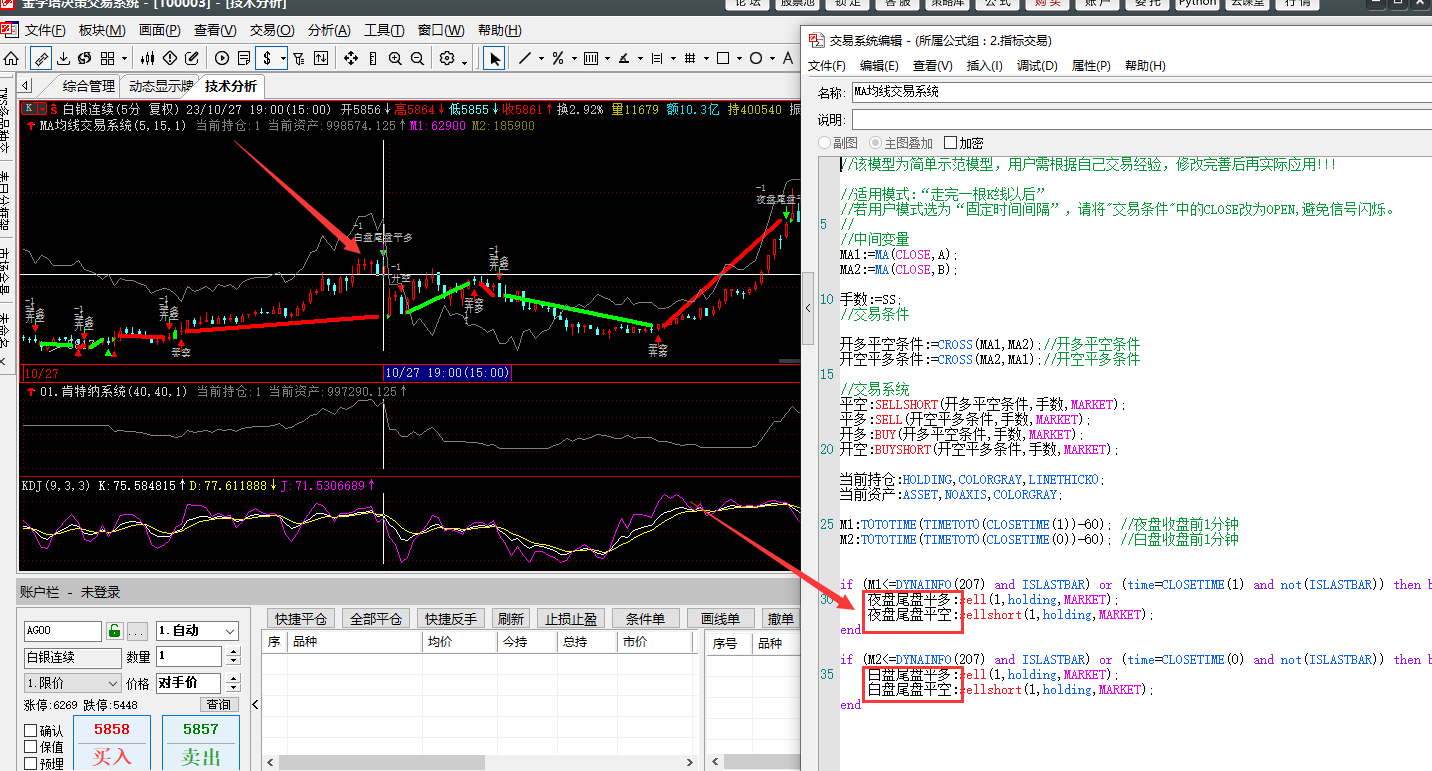Click the 全部平仓 button
Image resolution: width=1432 pixels, height=771 pixels.
tap(376, 619)
